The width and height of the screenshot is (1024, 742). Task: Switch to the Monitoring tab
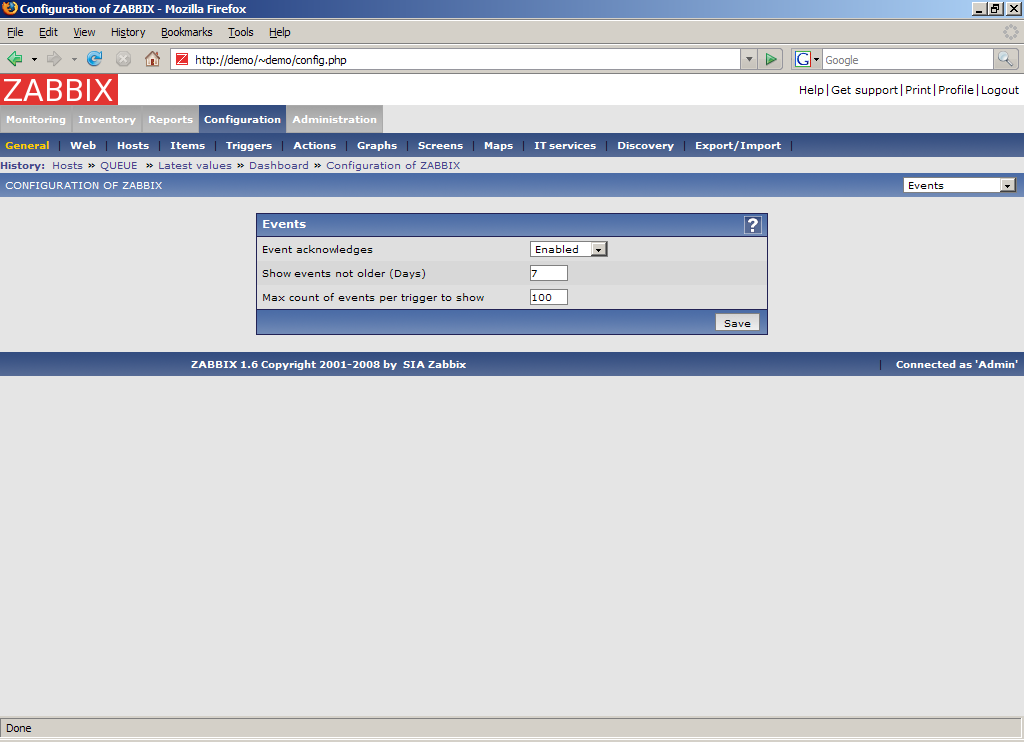[36, 120]
